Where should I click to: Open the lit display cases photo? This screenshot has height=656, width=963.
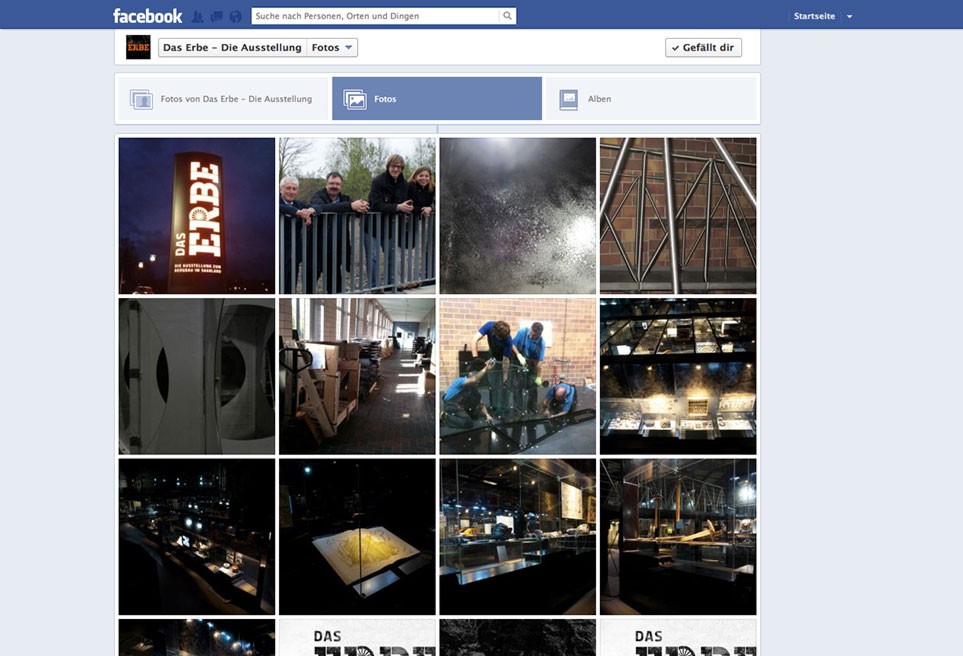[678, 377]
